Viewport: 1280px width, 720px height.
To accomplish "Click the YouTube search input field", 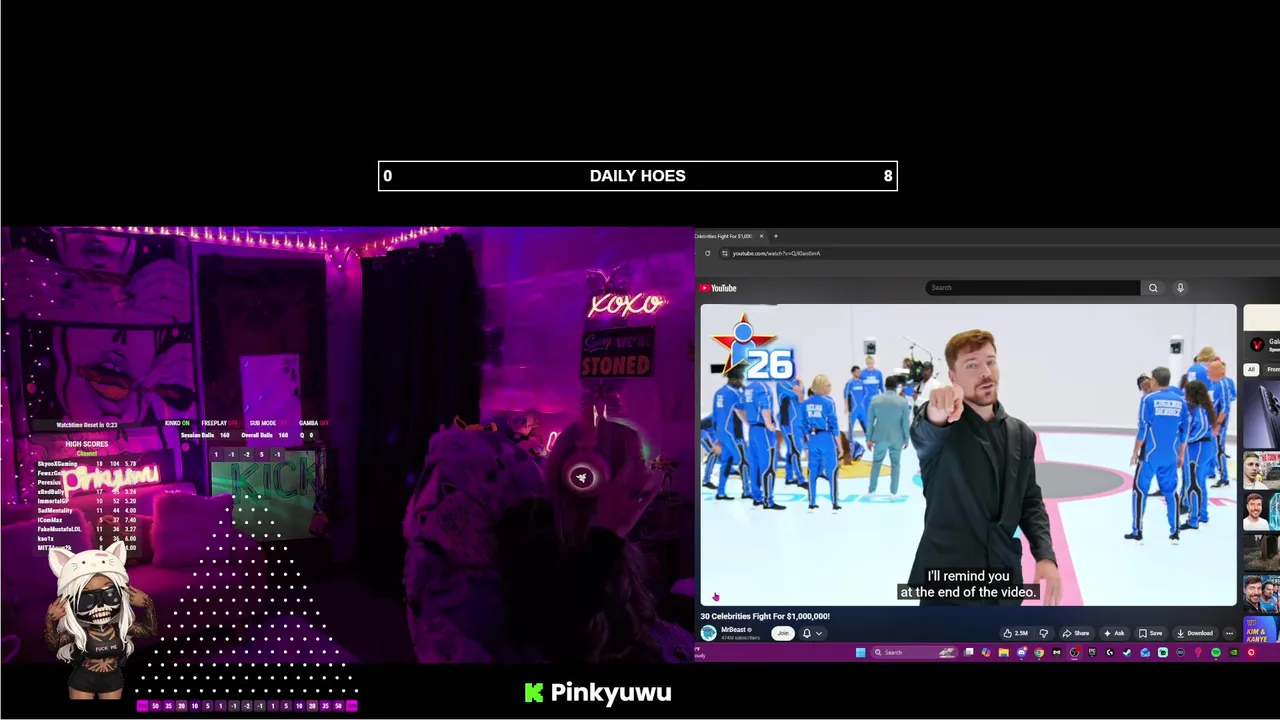I will [1033, 288].
